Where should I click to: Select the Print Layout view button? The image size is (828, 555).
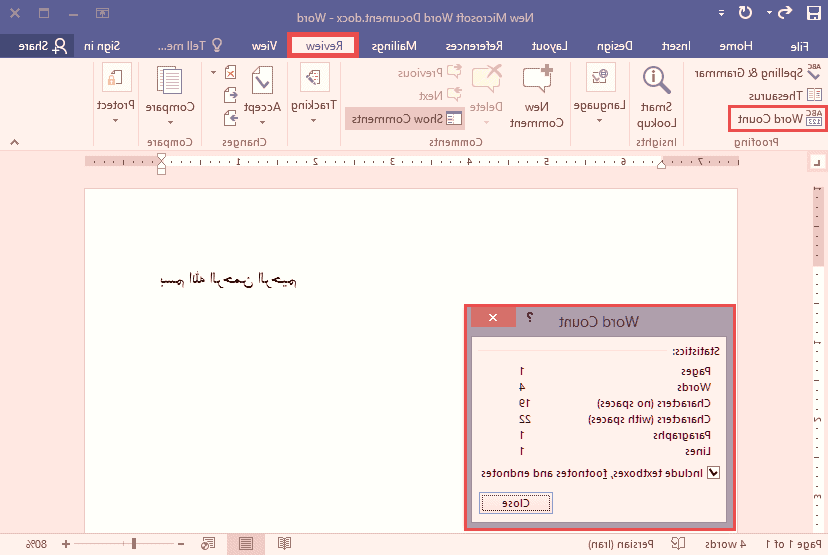click(245, 544)
